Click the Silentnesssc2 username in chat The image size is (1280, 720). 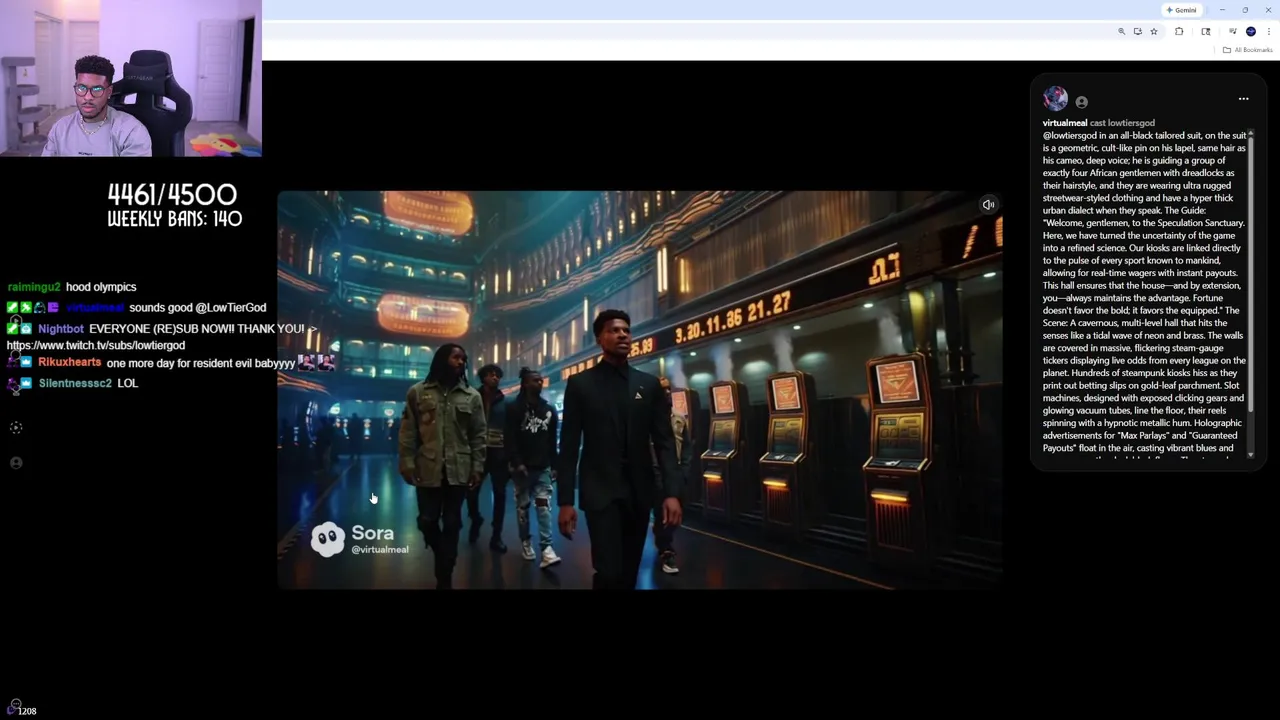pos(75,383)
